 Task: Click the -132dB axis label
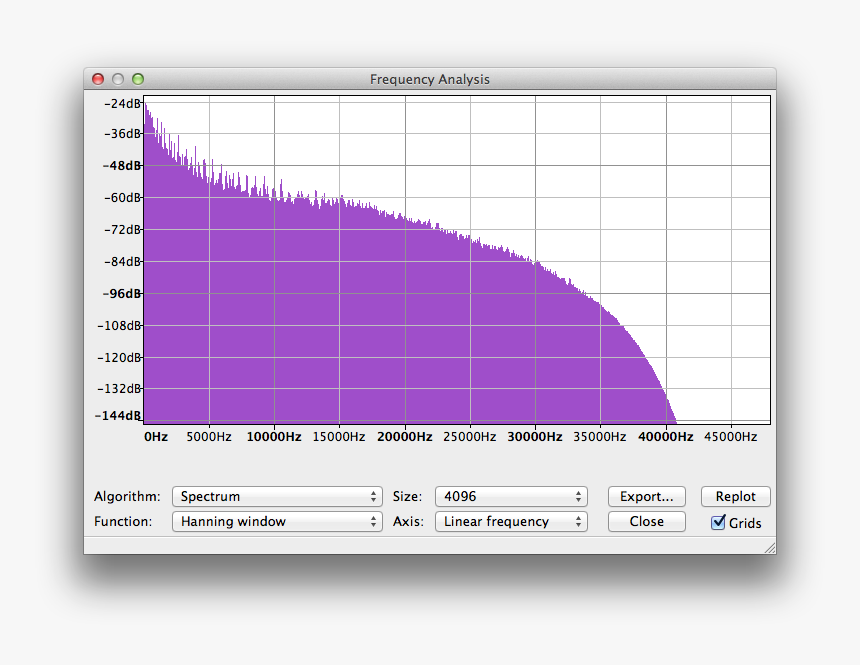click(120, 388)
